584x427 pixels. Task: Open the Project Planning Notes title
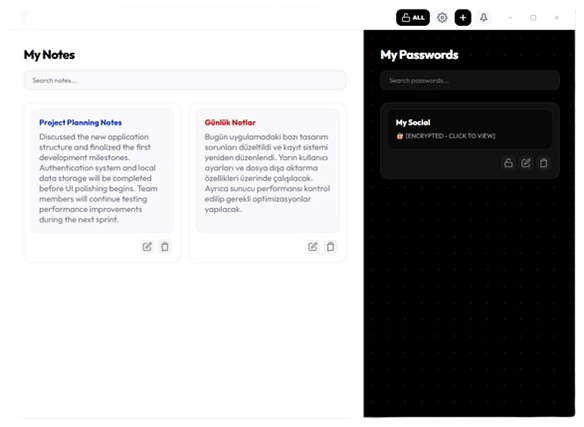[x=80, y=123]
